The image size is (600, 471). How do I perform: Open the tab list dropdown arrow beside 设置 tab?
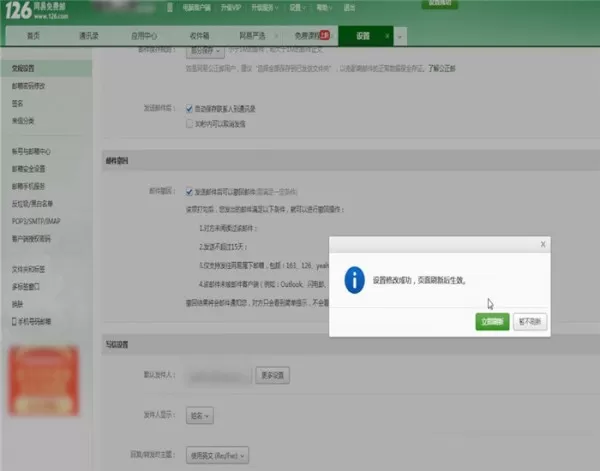pos(400,37)
